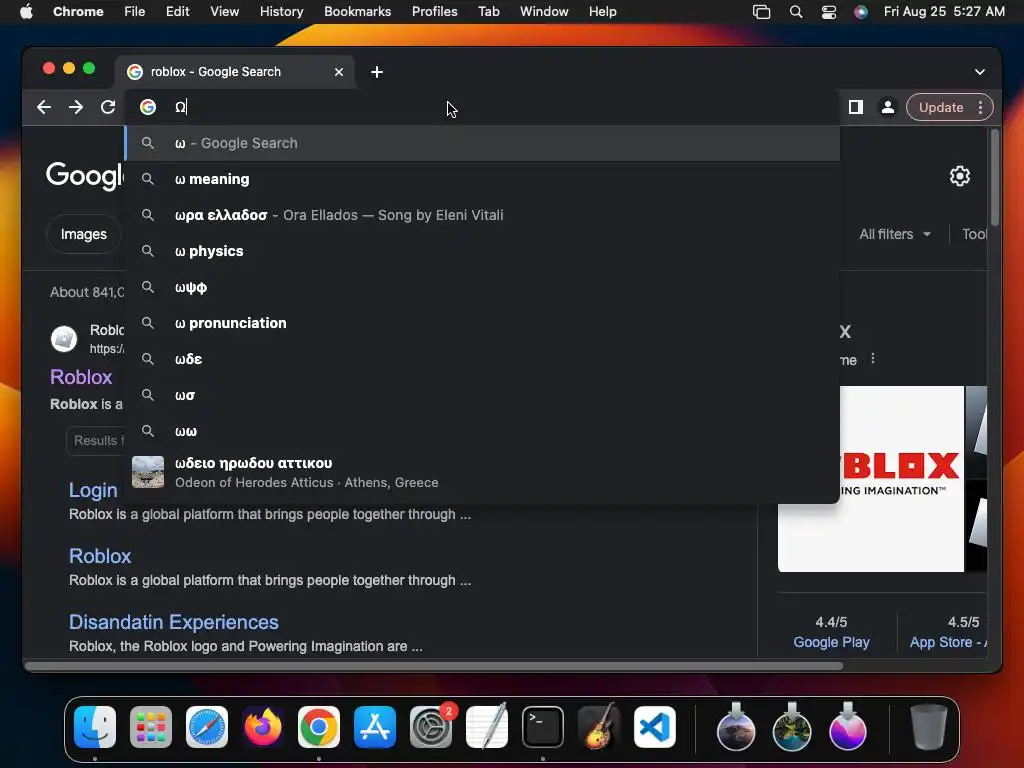
Task: Launch GarageBand from the Dock
Action: [599, 727]
